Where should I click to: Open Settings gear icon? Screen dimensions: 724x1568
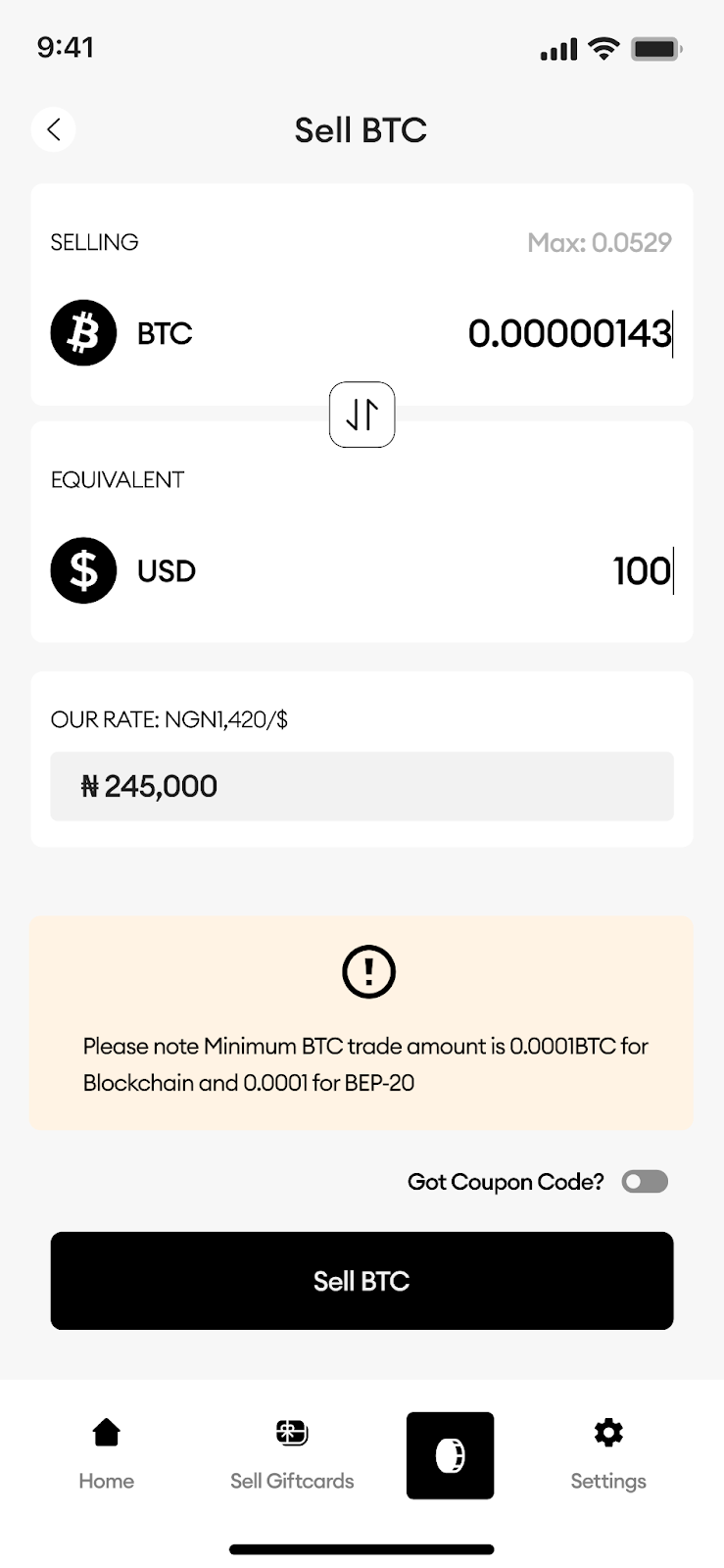click(608, 1433)
